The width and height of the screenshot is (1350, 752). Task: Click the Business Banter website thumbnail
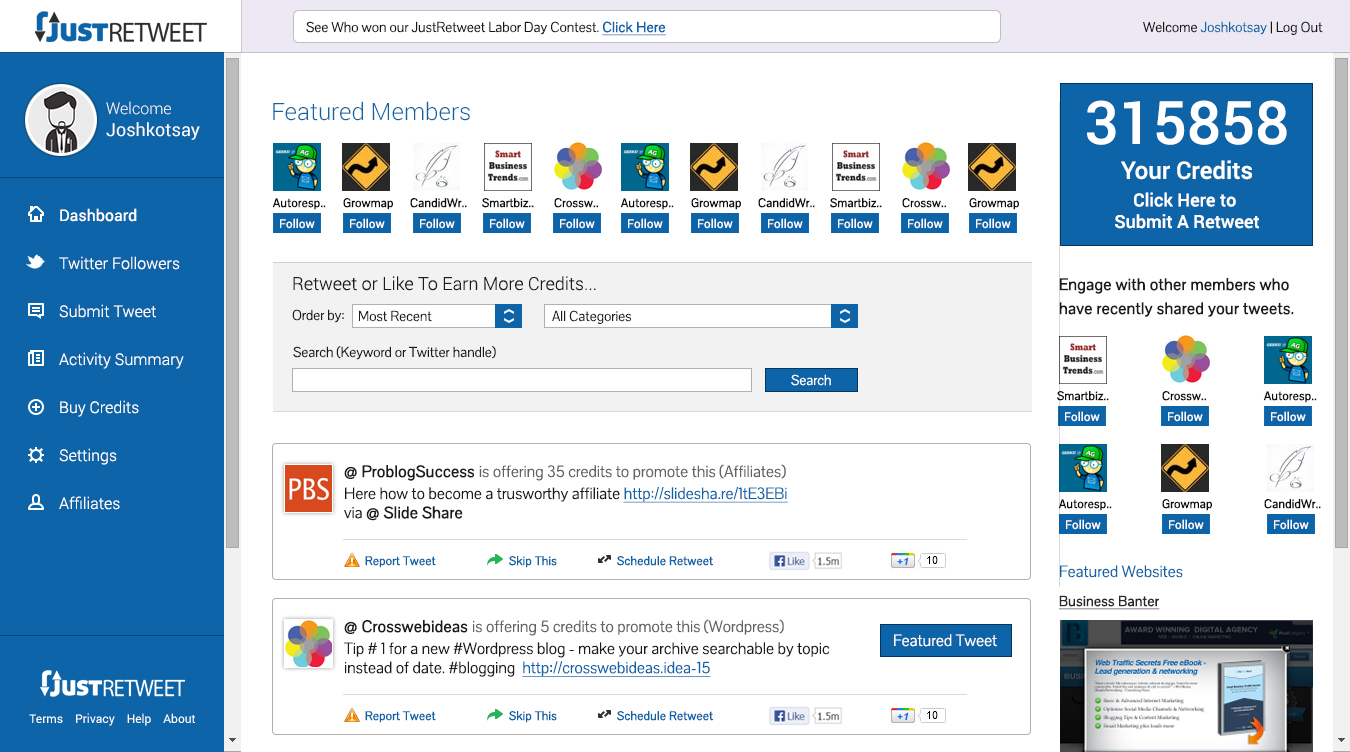(1186, 686)
